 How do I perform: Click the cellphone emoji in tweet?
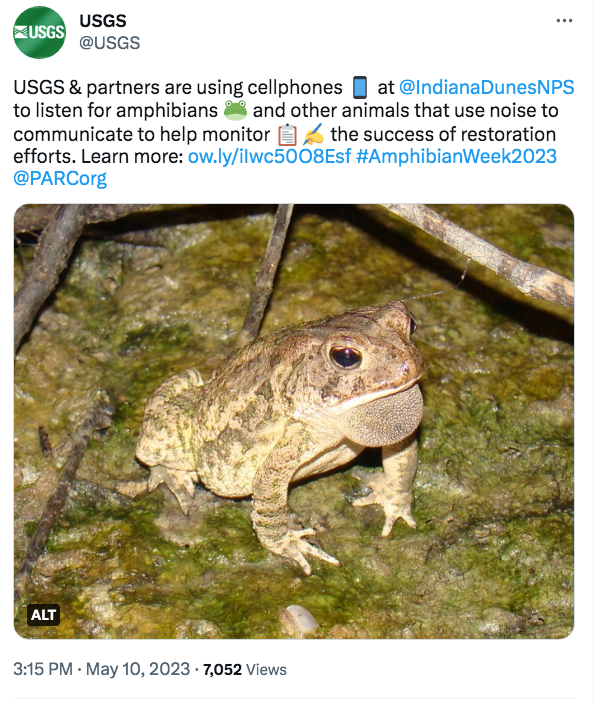360,88
